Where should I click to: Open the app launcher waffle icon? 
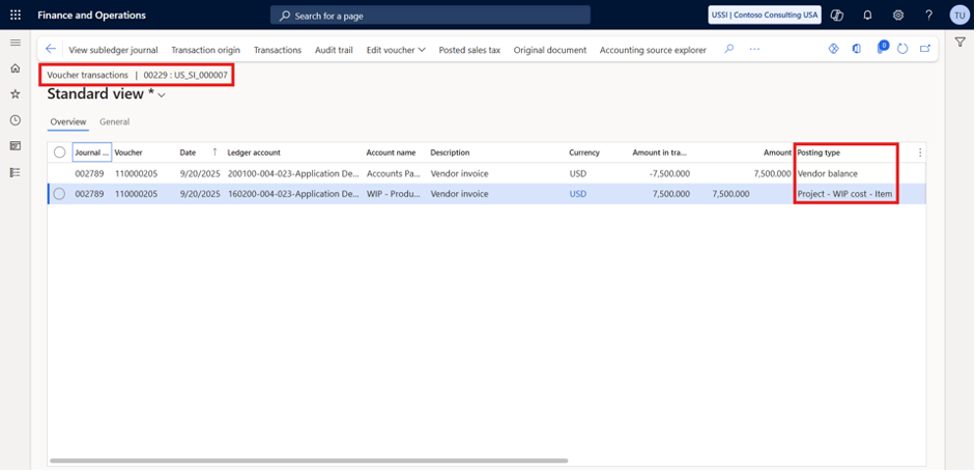[x=15, y=15]
